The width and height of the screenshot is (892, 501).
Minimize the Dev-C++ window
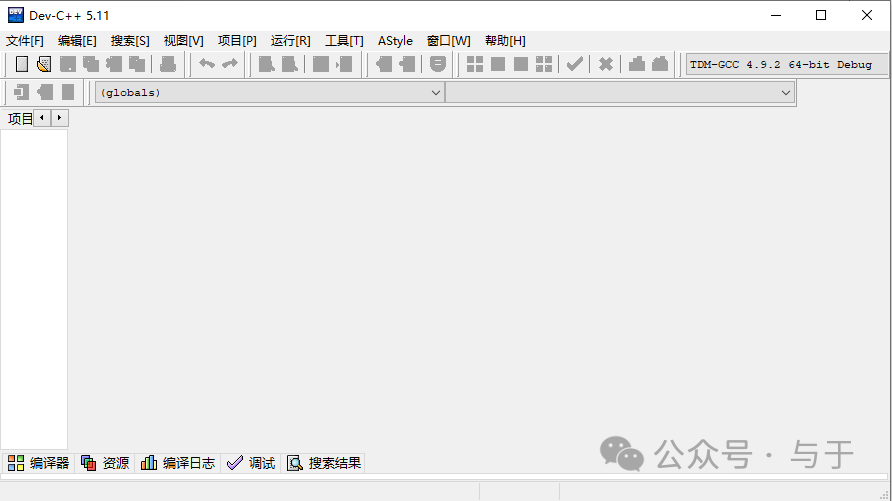(776, 15)
